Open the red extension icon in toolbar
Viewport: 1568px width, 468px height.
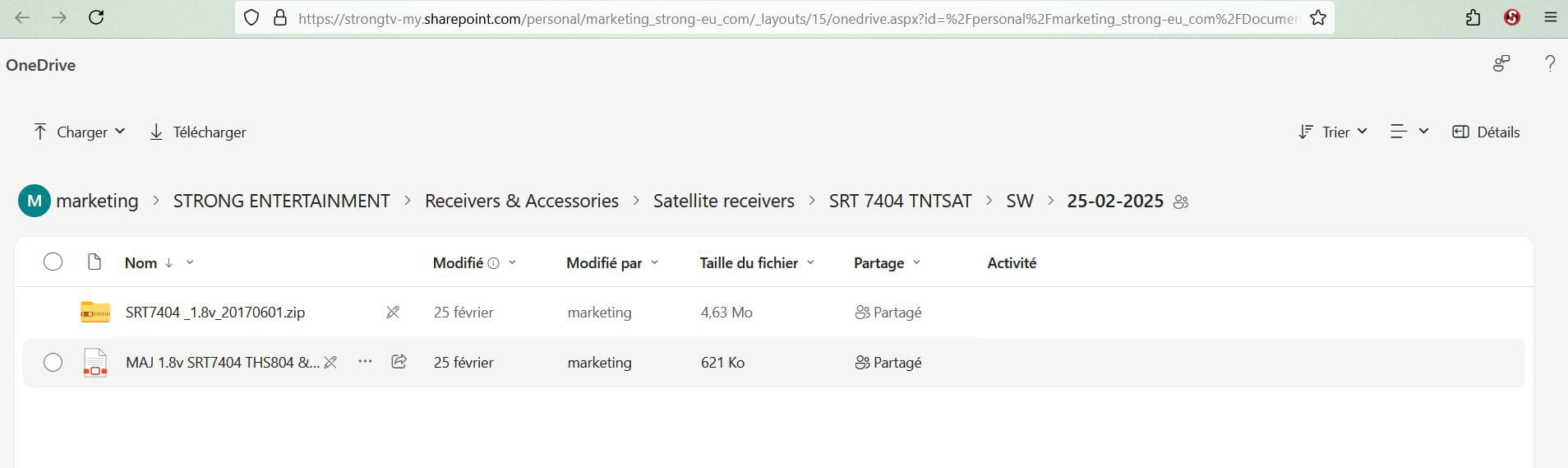pyautogui.click(x=1511, y=17)
